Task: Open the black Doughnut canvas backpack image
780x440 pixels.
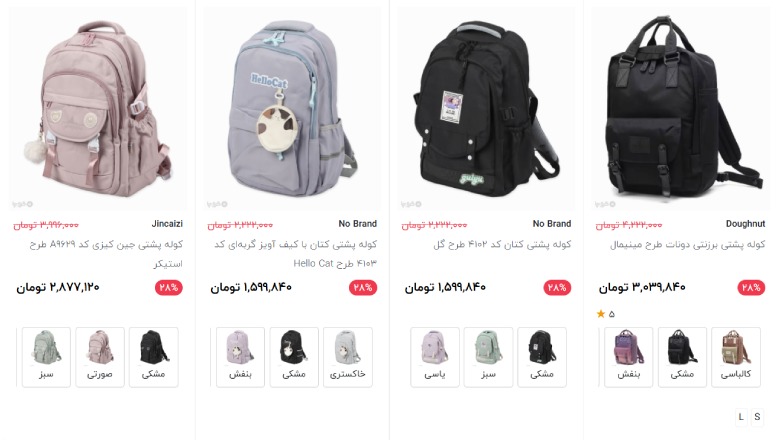Action: pyautogui.click(x=681, y=109)
